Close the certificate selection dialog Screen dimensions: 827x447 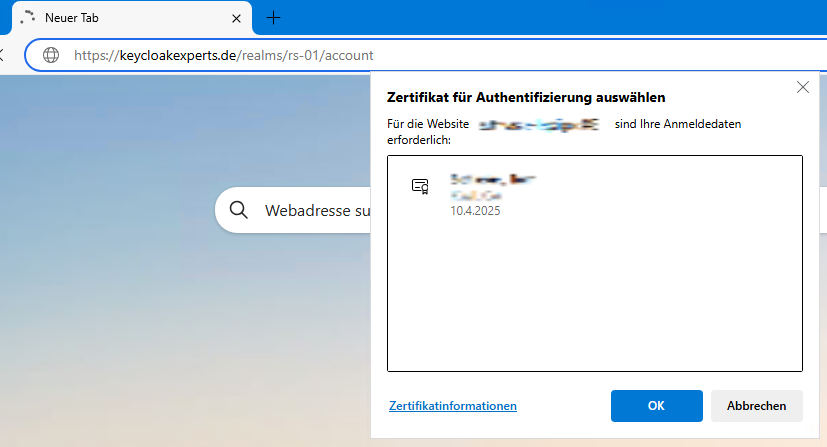[802, 87]
